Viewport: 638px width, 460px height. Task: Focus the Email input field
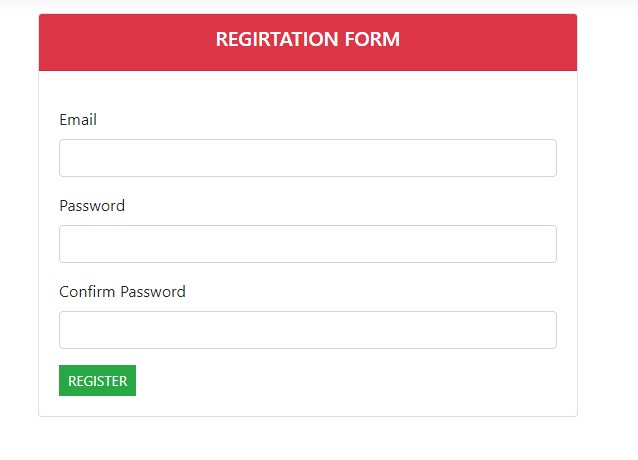pyautogui.click(x=308, y=158)
